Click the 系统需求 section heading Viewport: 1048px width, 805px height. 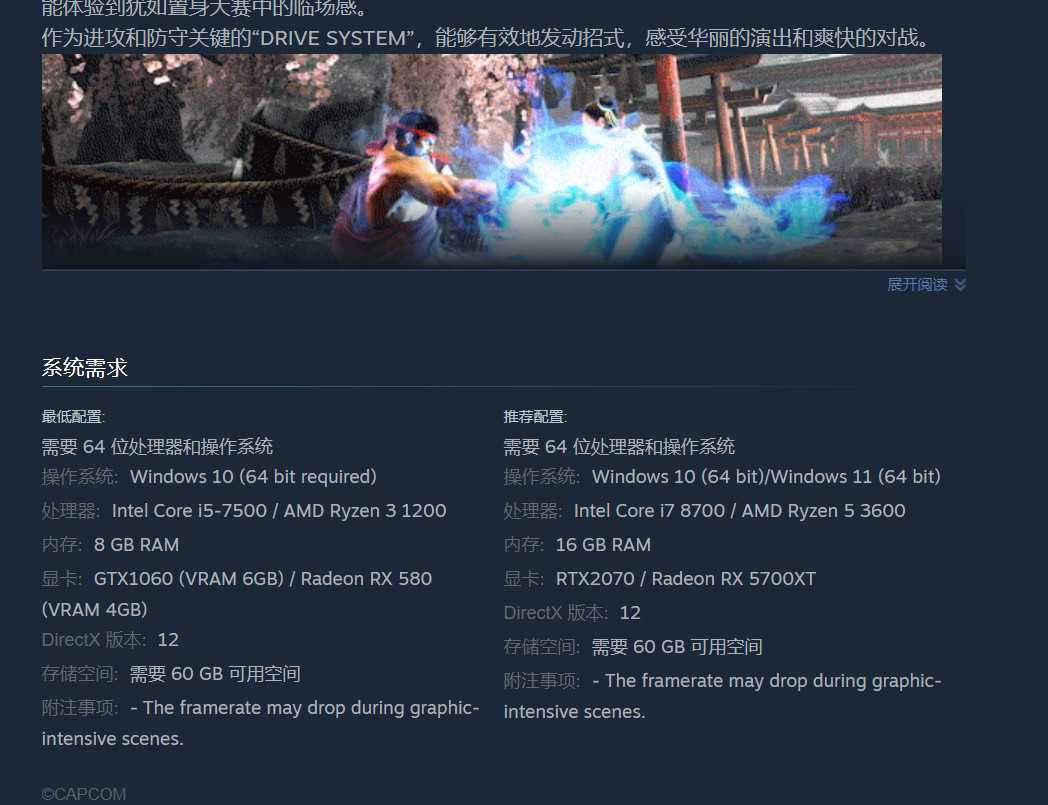tap(85, 368)
